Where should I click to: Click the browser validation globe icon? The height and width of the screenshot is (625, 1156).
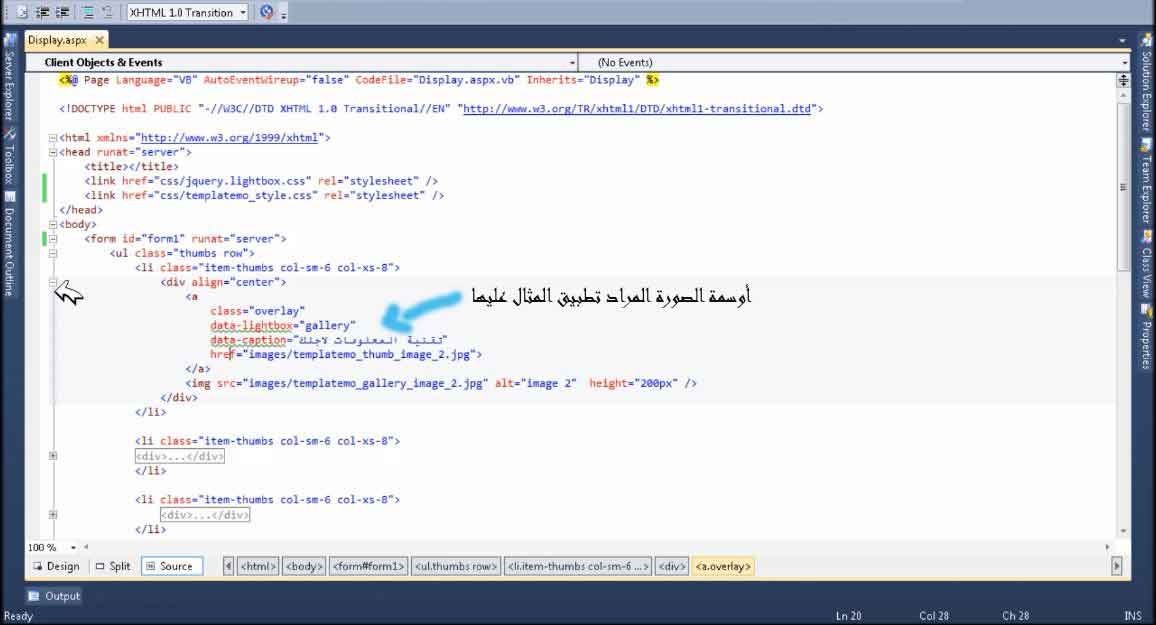click(266, 12)
